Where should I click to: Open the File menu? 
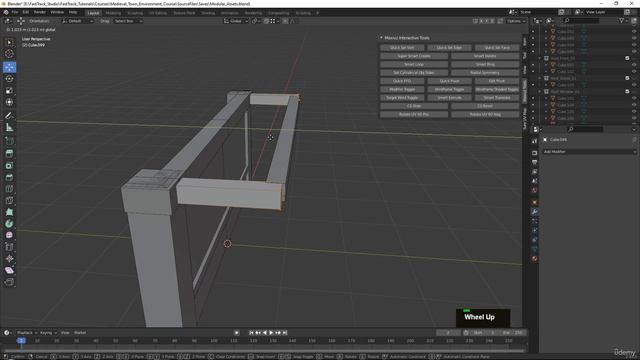[15, 12]
